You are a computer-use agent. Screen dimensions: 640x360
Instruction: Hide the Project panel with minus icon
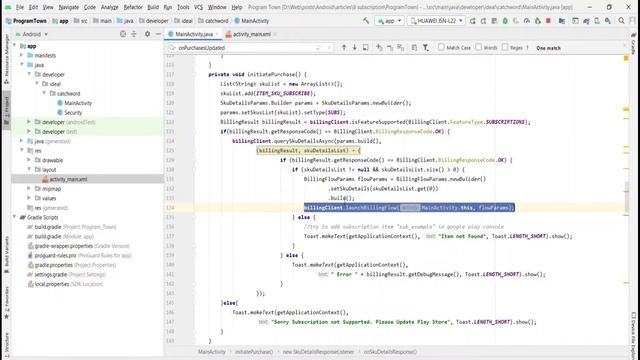point(158,34)
